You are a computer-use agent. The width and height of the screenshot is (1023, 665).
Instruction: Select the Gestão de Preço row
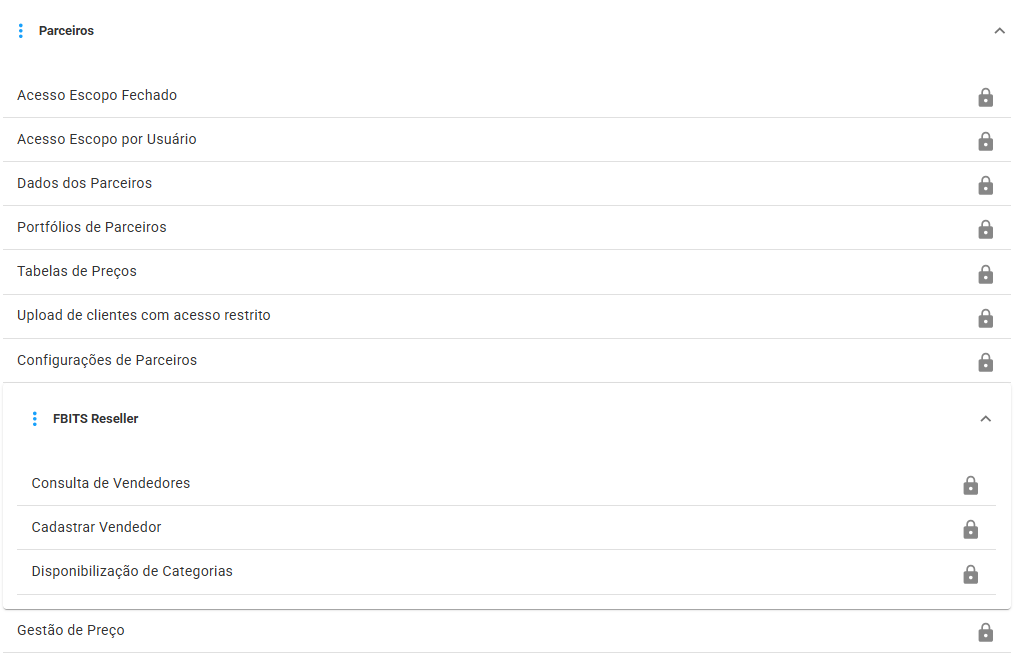click(x=507, y=630)
